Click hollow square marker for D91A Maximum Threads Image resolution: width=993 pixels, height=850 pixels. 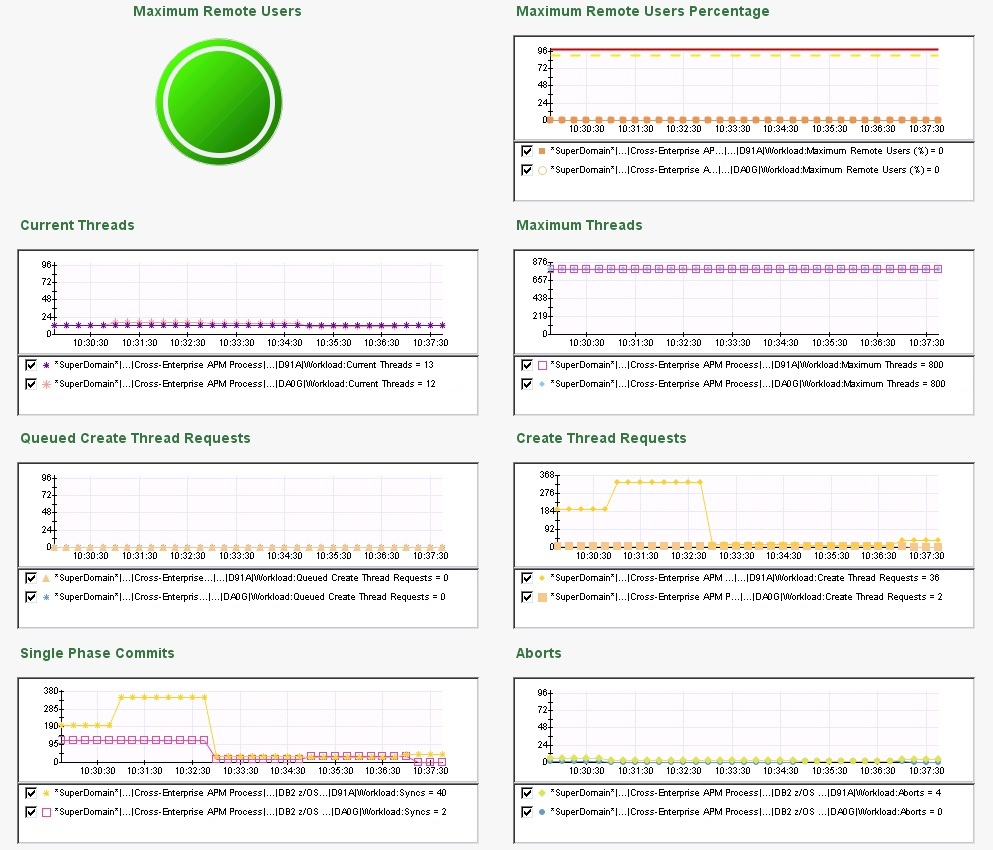[542, 365]
